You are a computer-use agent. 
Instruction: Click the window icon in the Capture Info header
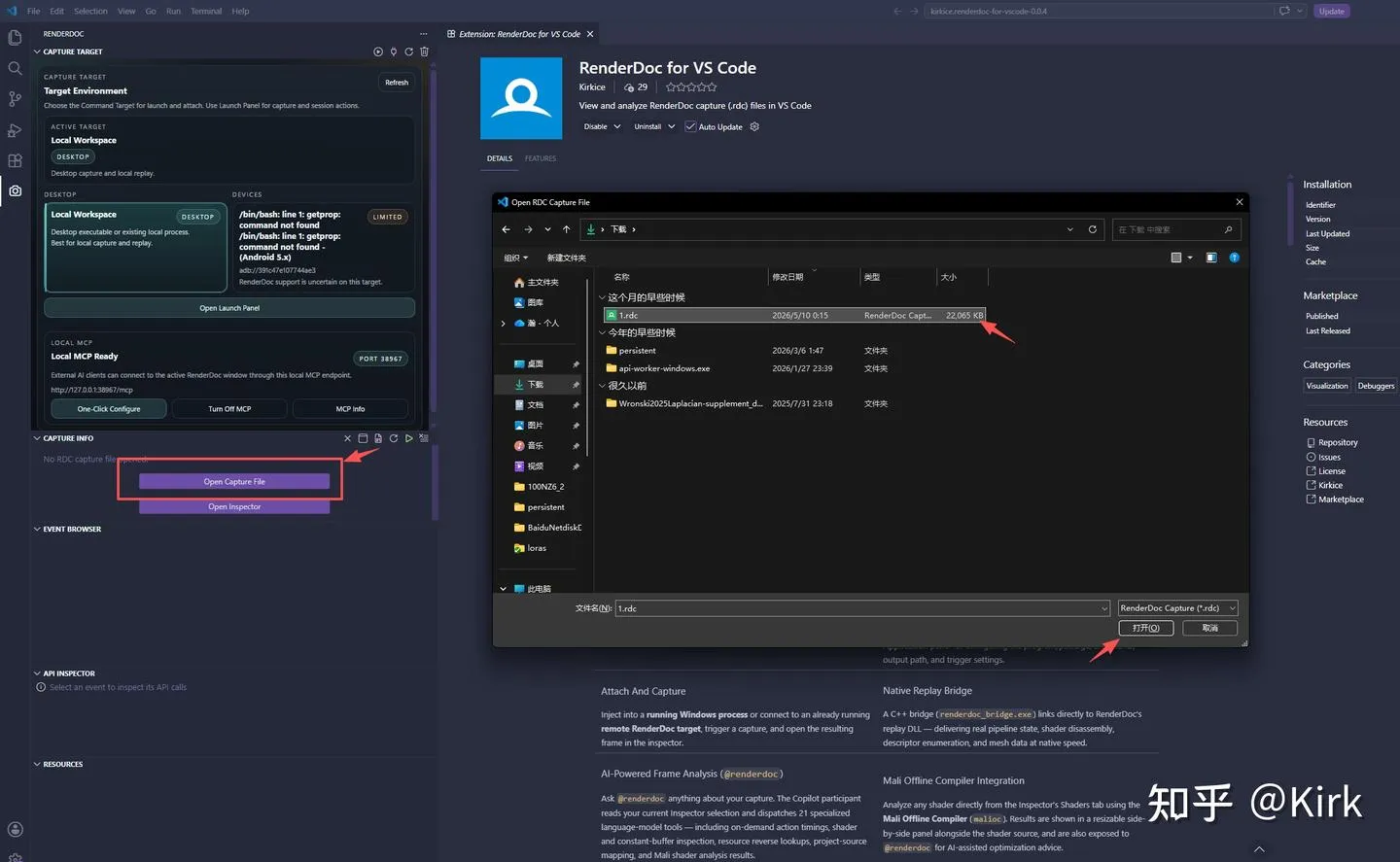click(363, 438)
